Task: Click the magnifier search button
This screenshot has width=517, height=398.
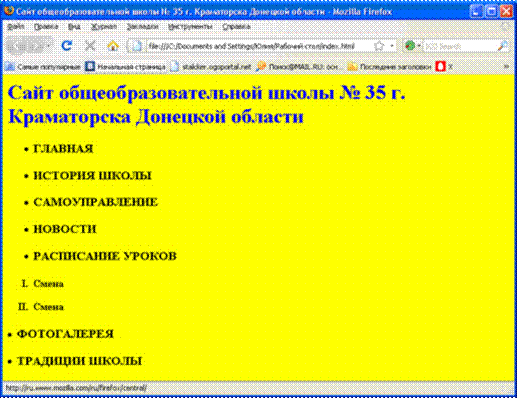Action: pos(503,46)
